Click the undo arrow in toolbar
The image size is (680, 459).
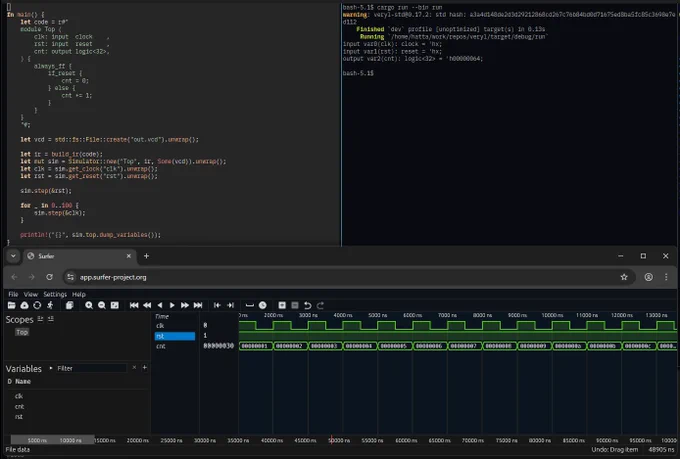pyautogui.click(x=307, y=305)
